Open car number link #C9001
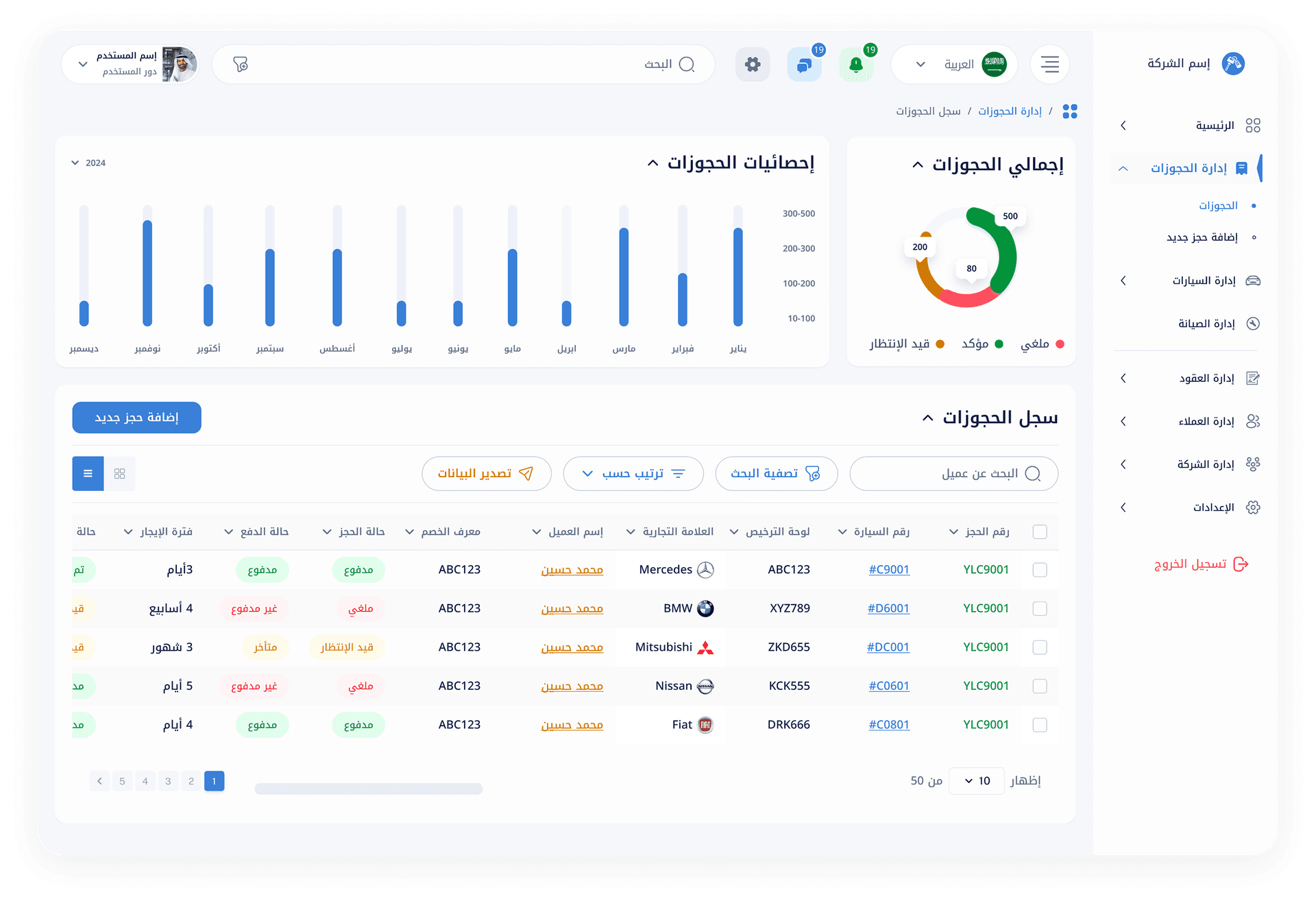 coord(888,570)
